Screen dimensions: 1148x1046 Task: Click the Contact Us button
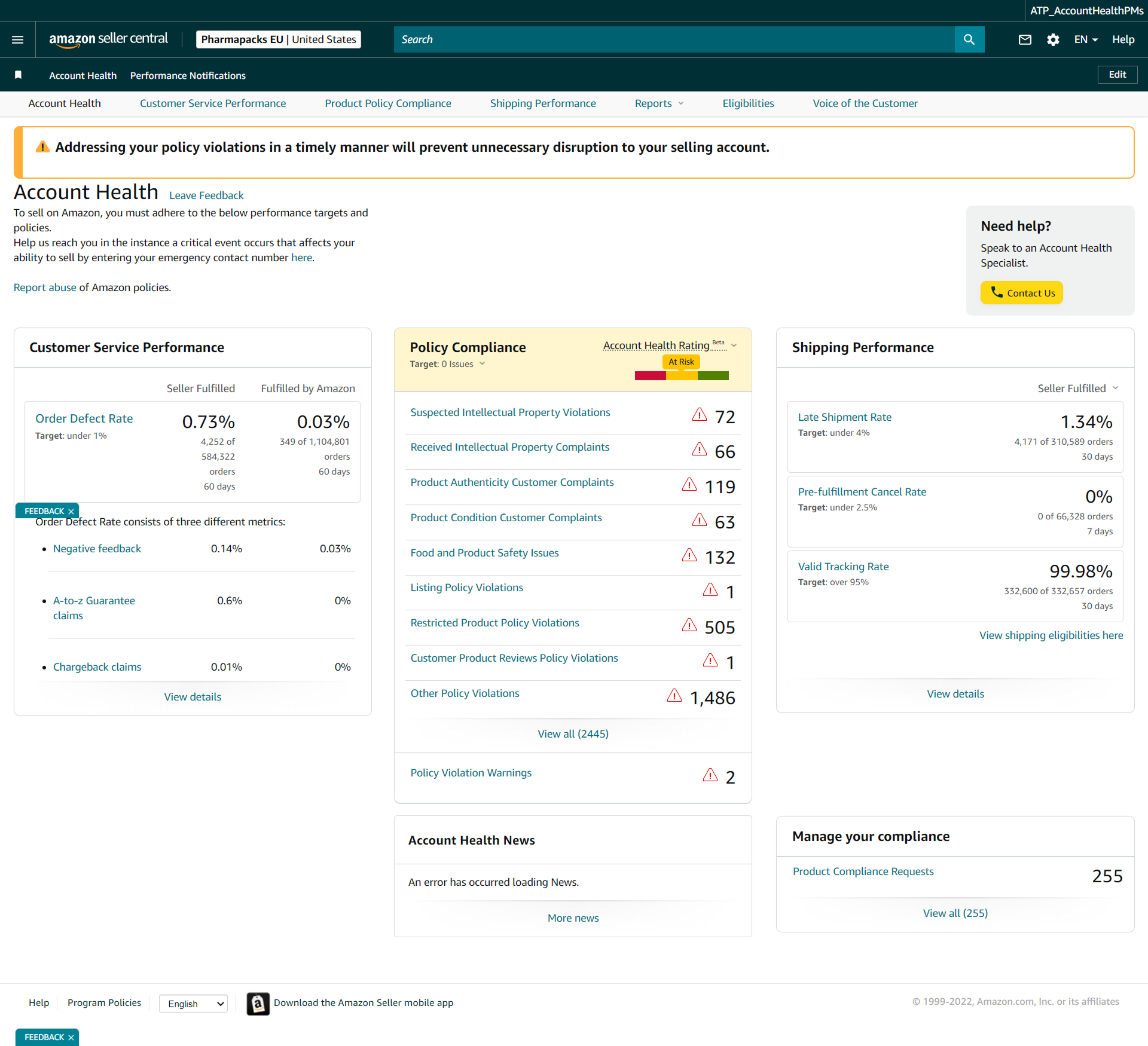point(1021,293)
